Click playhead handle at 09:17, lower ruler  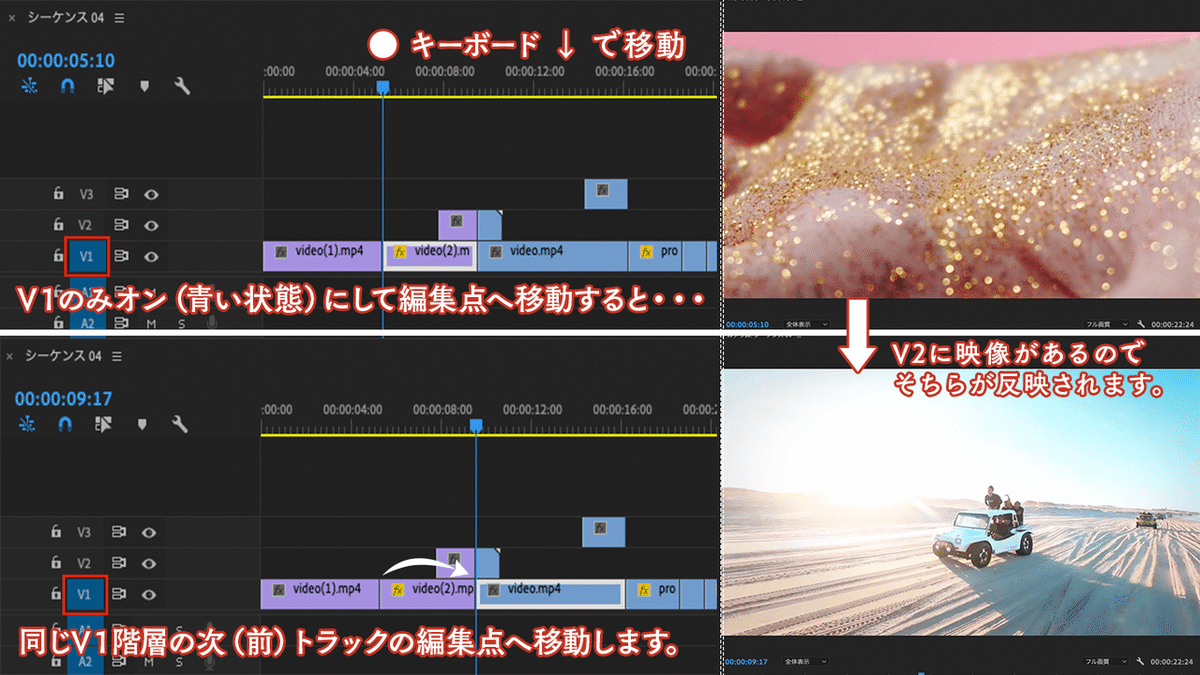pyautogui.click(x=476, y=425)
